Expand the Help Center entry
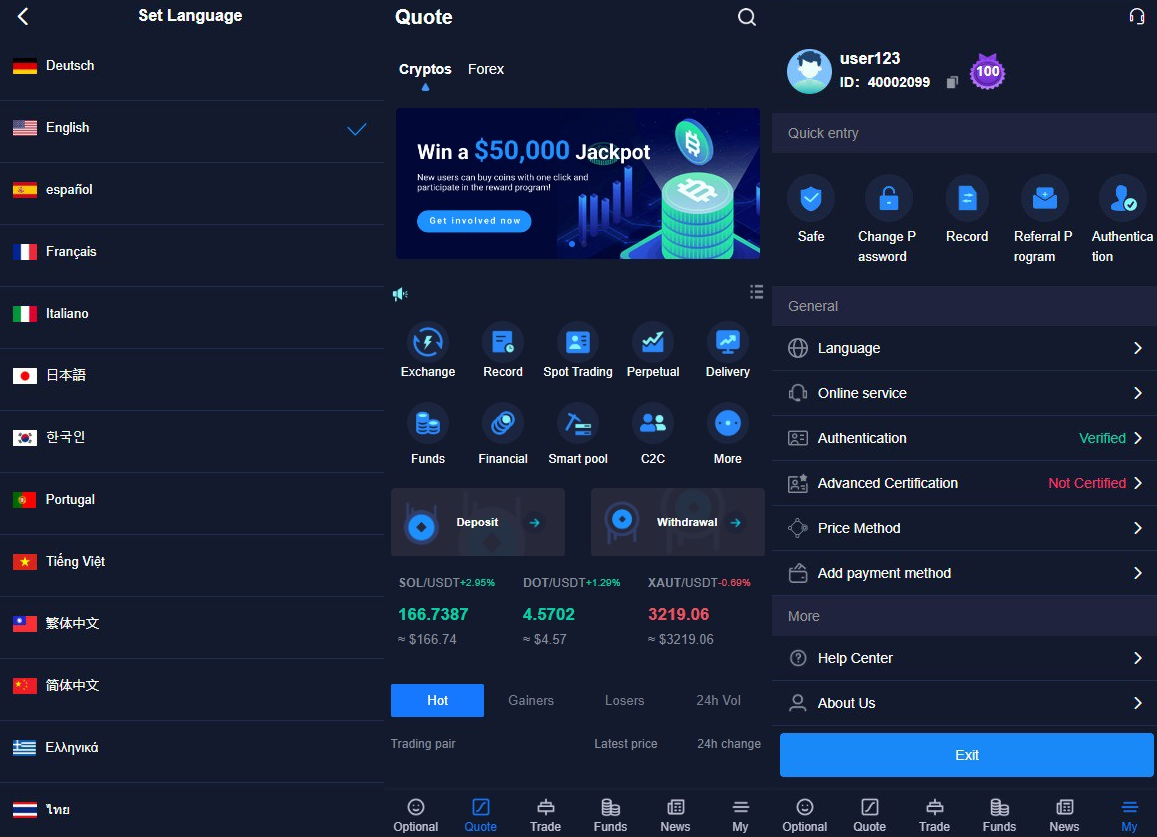 pos(964,658)
